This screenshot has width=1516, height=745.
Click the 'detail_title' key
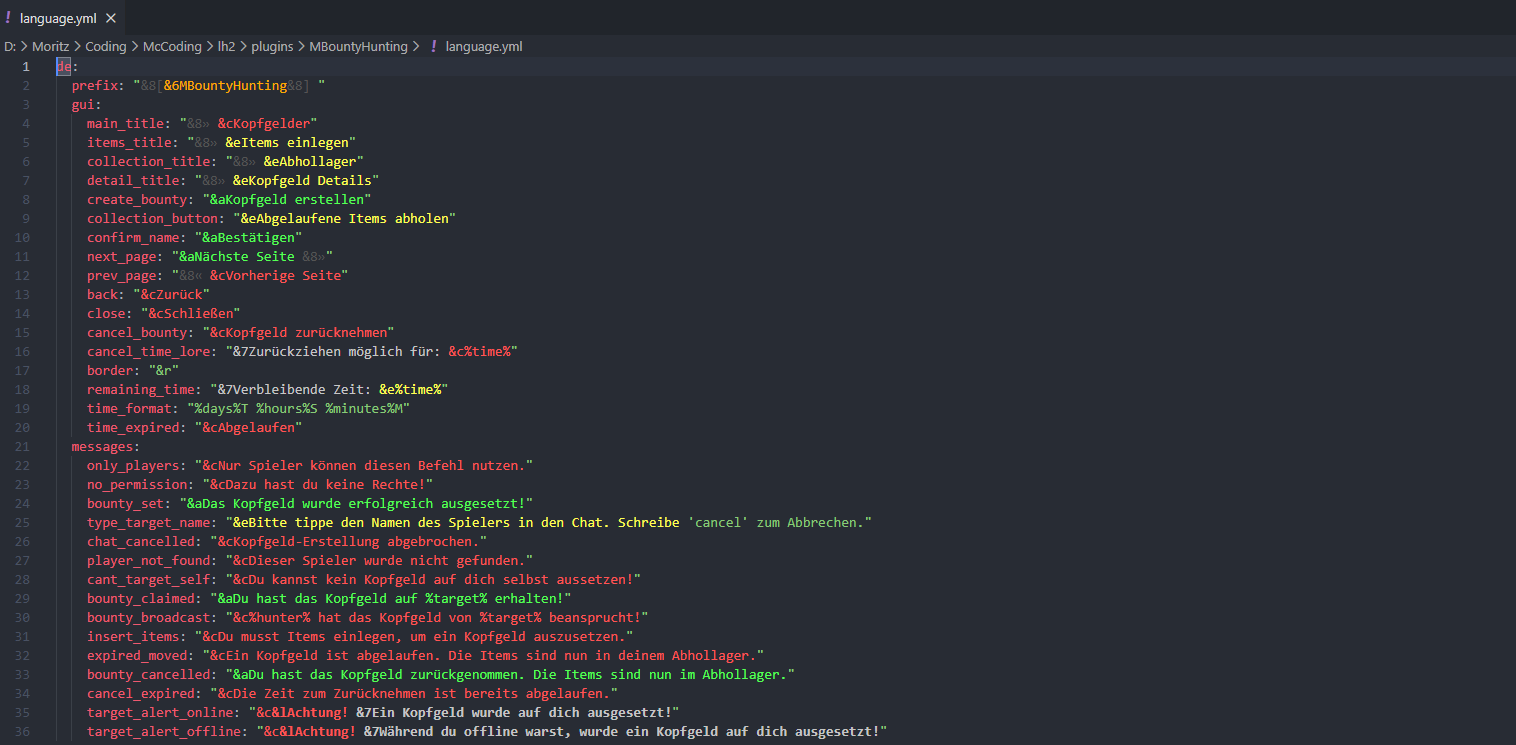[133, 180]
